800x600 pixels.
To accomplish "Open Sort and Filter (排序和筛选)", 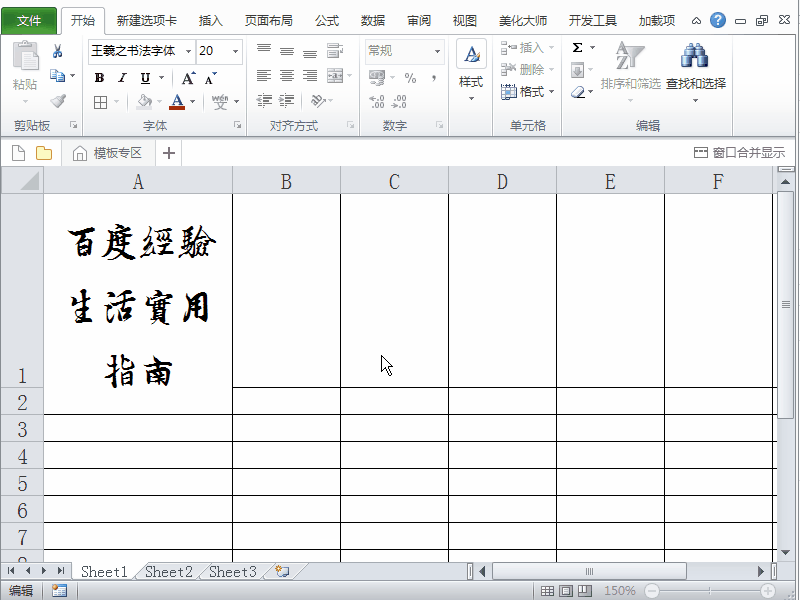I will click(x=631, y=71).
